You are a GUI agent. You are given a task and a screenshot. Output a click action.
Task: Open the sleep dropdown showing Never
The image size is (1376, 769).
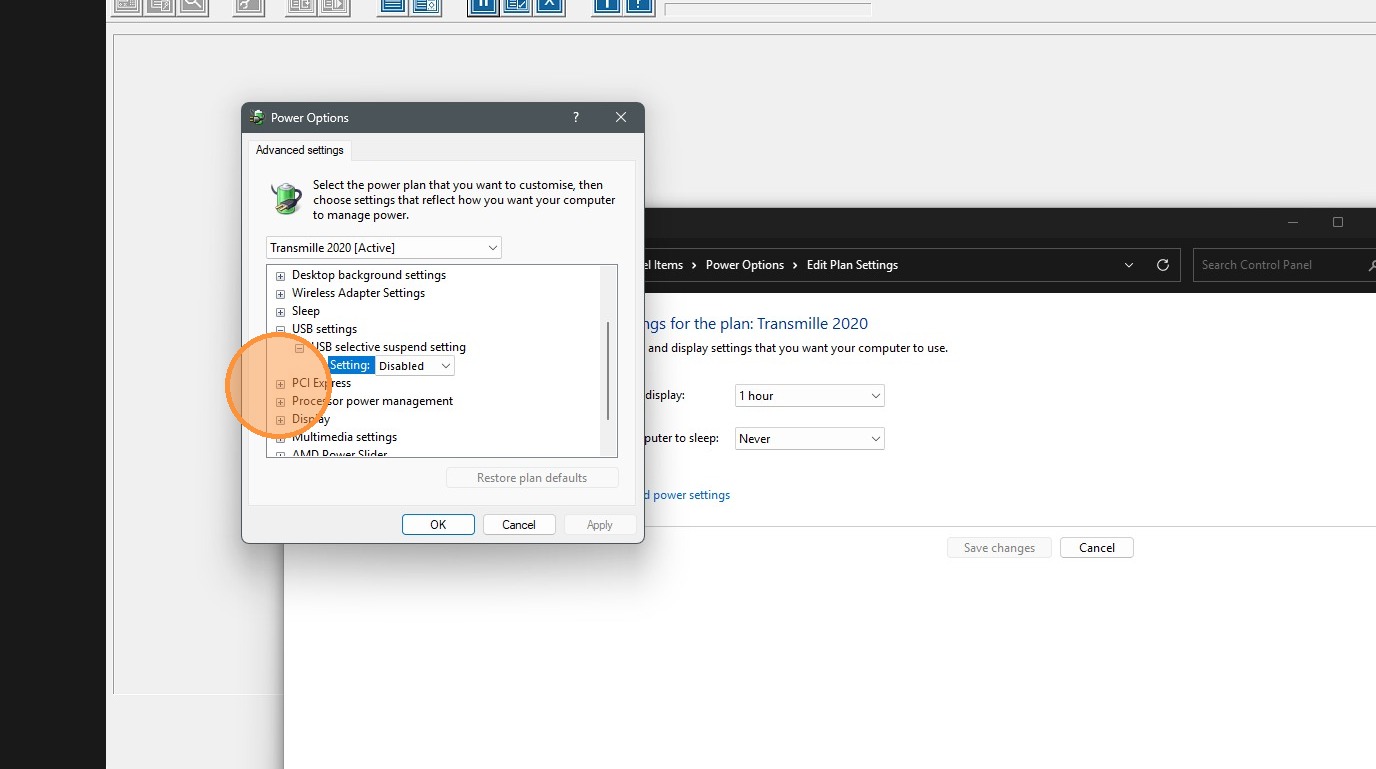coord(810,439)
